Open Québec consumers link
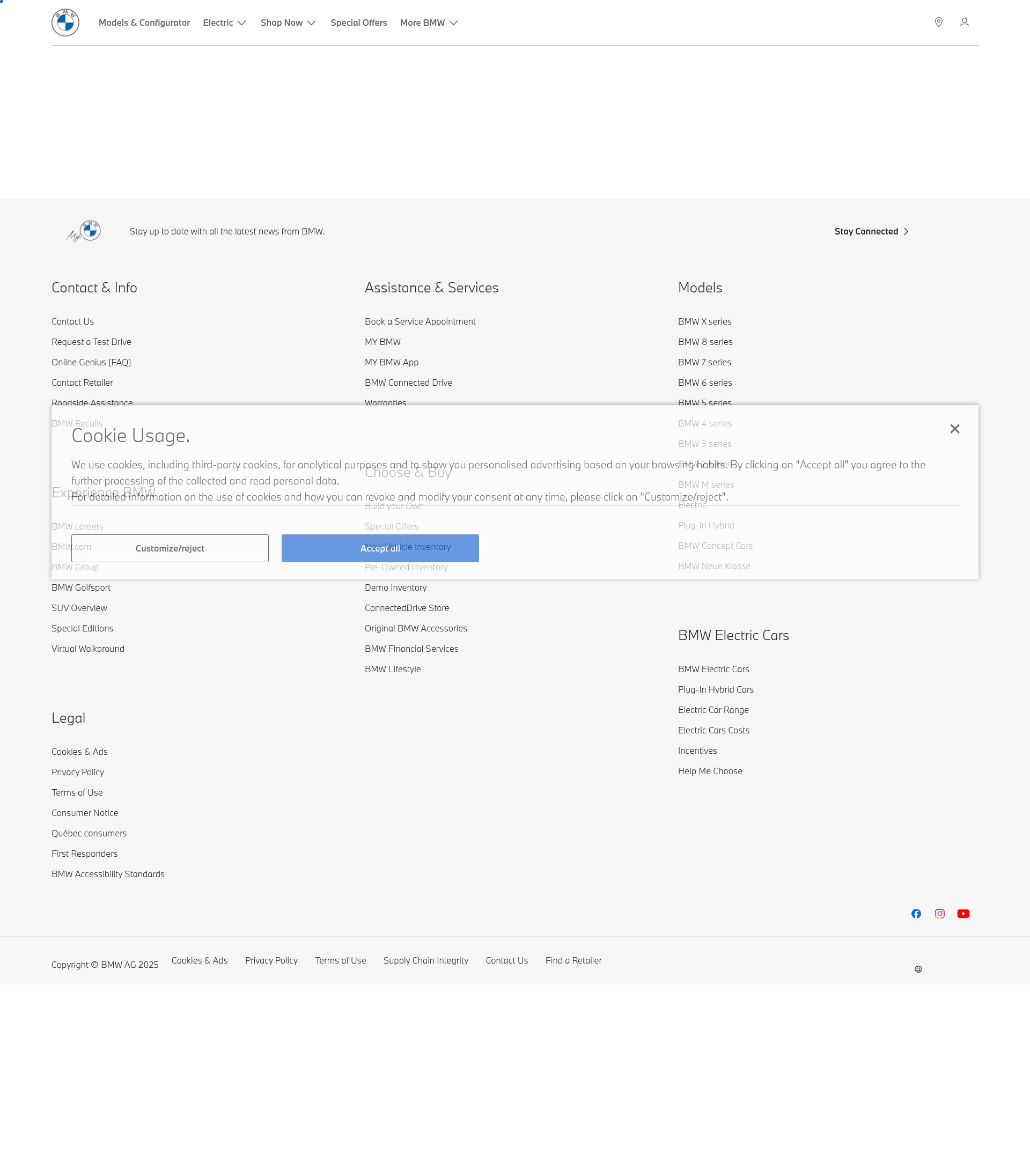 coord(89,833)
